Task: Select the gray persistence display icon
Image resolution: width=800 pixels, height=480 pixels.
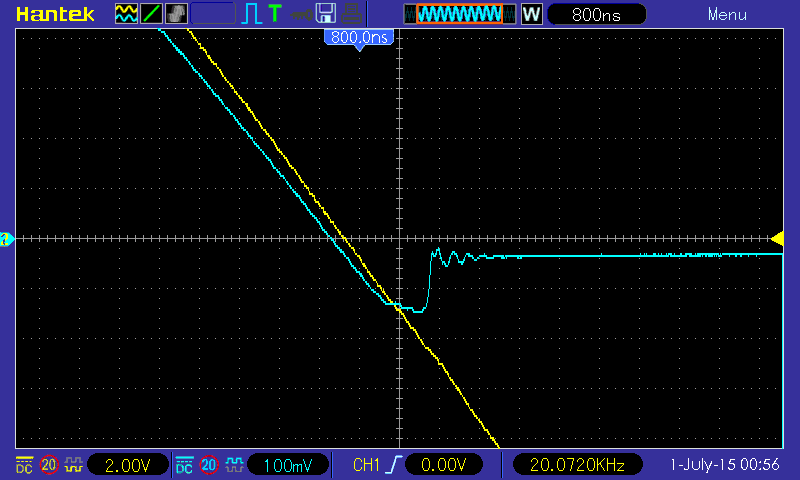Action: point(176,14)
